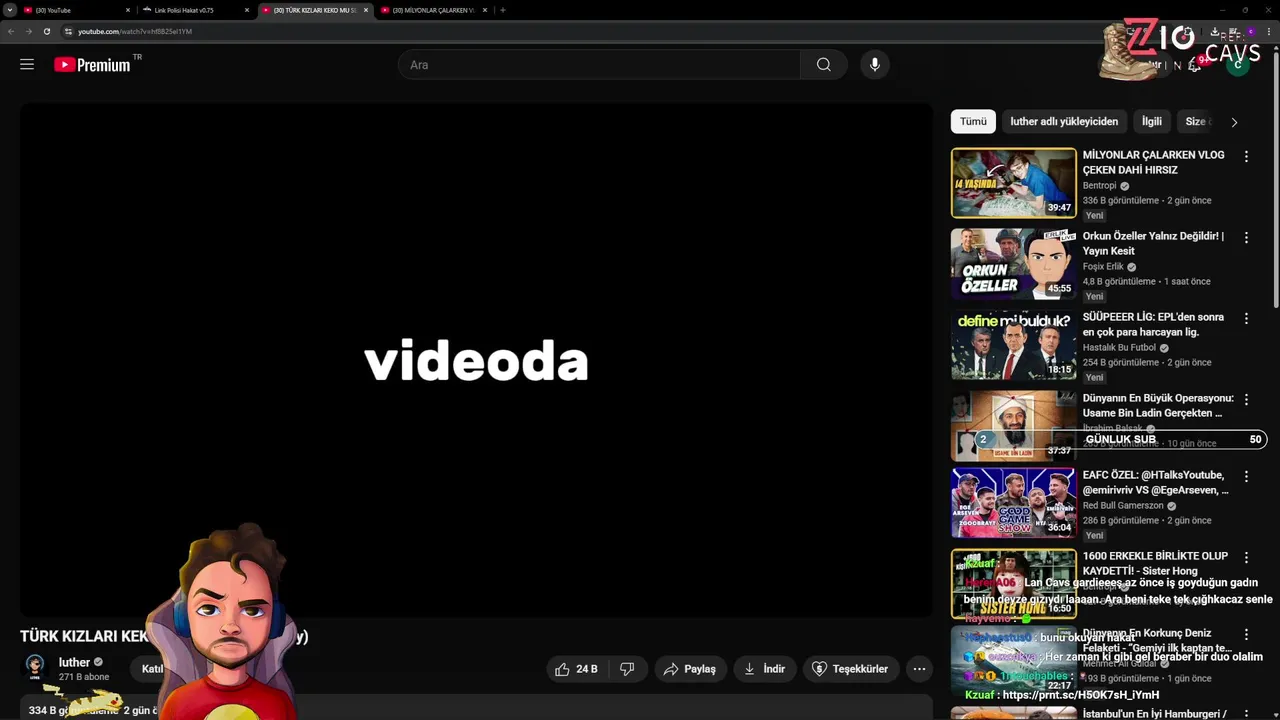Reload the page in the browser

(x=46, y=31)
